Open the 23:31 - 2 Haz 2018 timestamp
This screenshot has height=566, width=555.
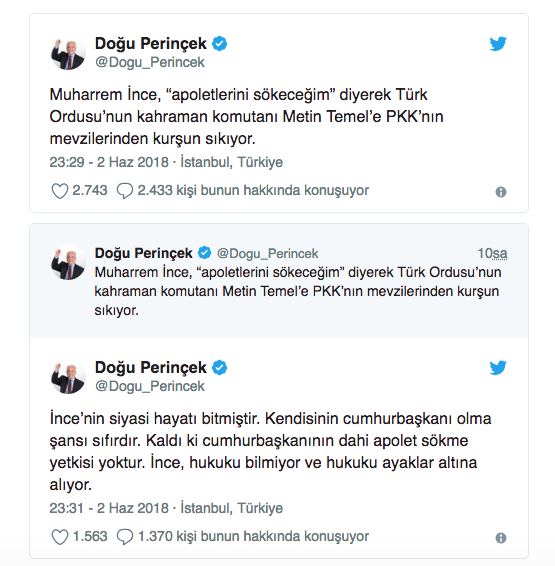click(x=109, y=508)
